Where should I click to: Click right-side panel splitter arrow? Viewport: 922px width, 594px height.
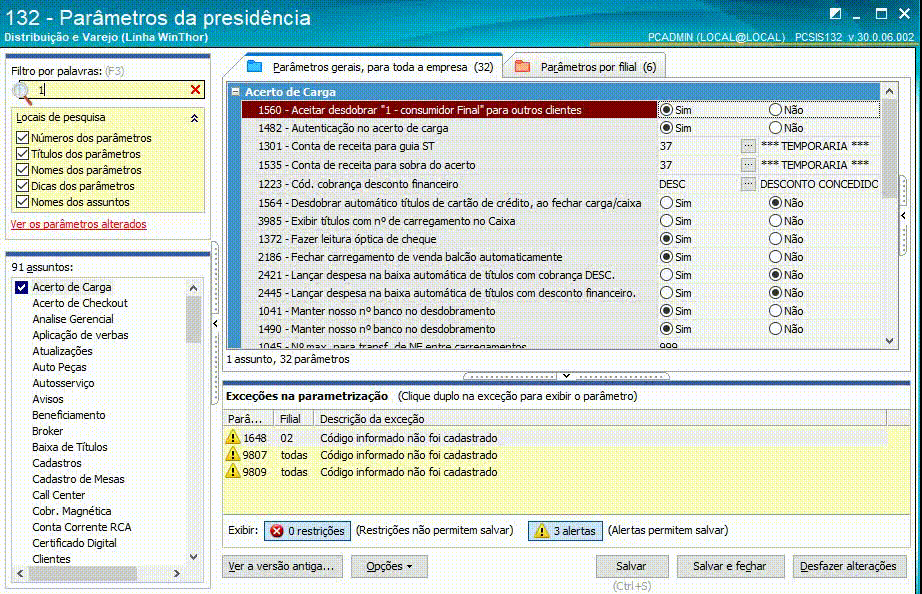tap(903, 216)
